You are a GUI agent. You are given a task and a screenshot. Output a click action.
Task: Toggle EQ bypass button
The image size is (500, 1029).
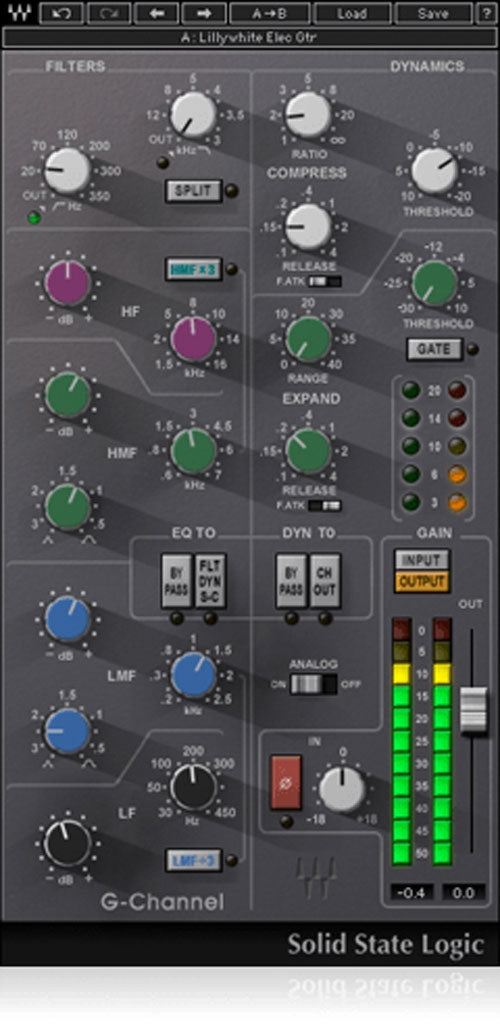[x=177, y=581]
